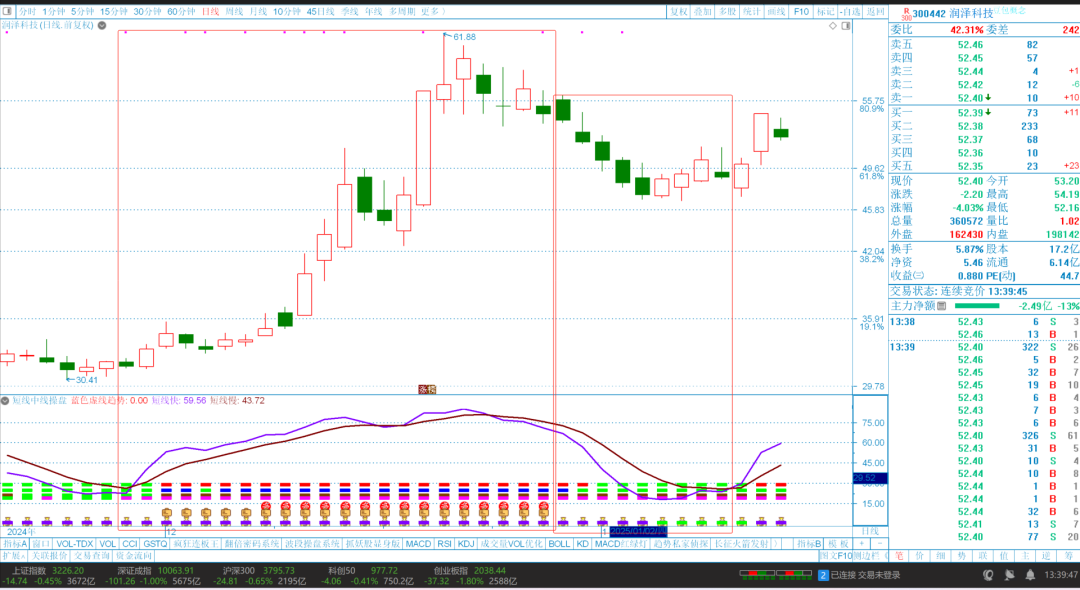Viewport: 1080px width, 590px height.
Task: Click the 返回 back button
Action: (x=875, y=12)
